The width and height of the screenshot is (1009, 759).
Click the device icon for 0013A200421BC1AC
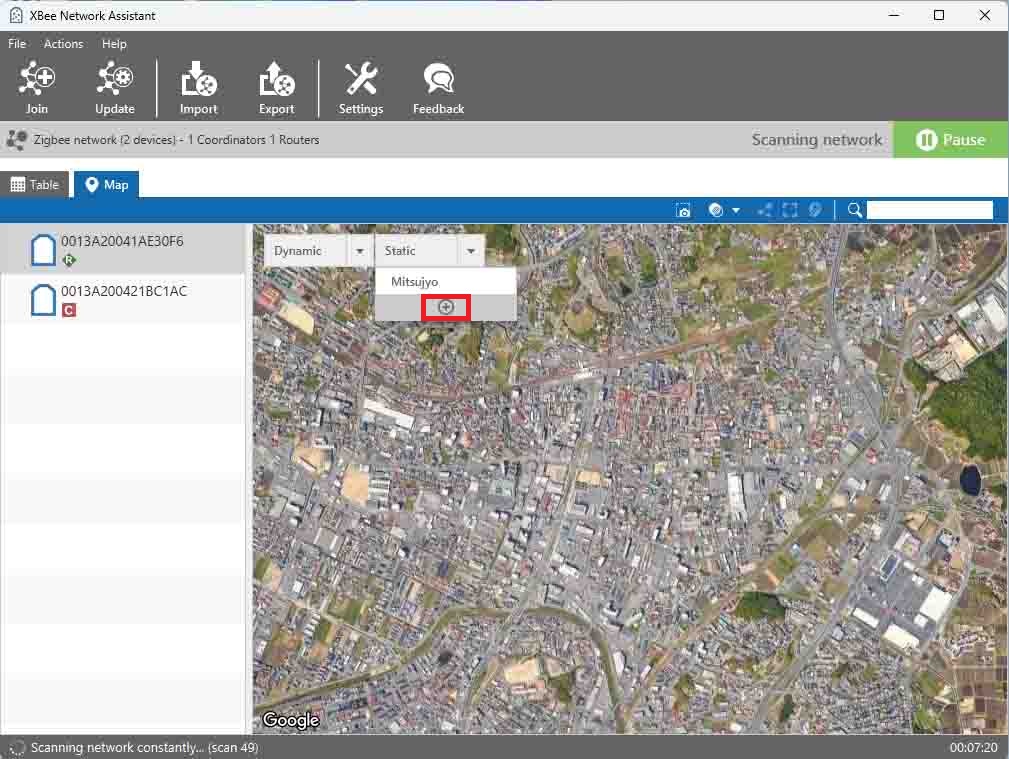click(43, 300)
